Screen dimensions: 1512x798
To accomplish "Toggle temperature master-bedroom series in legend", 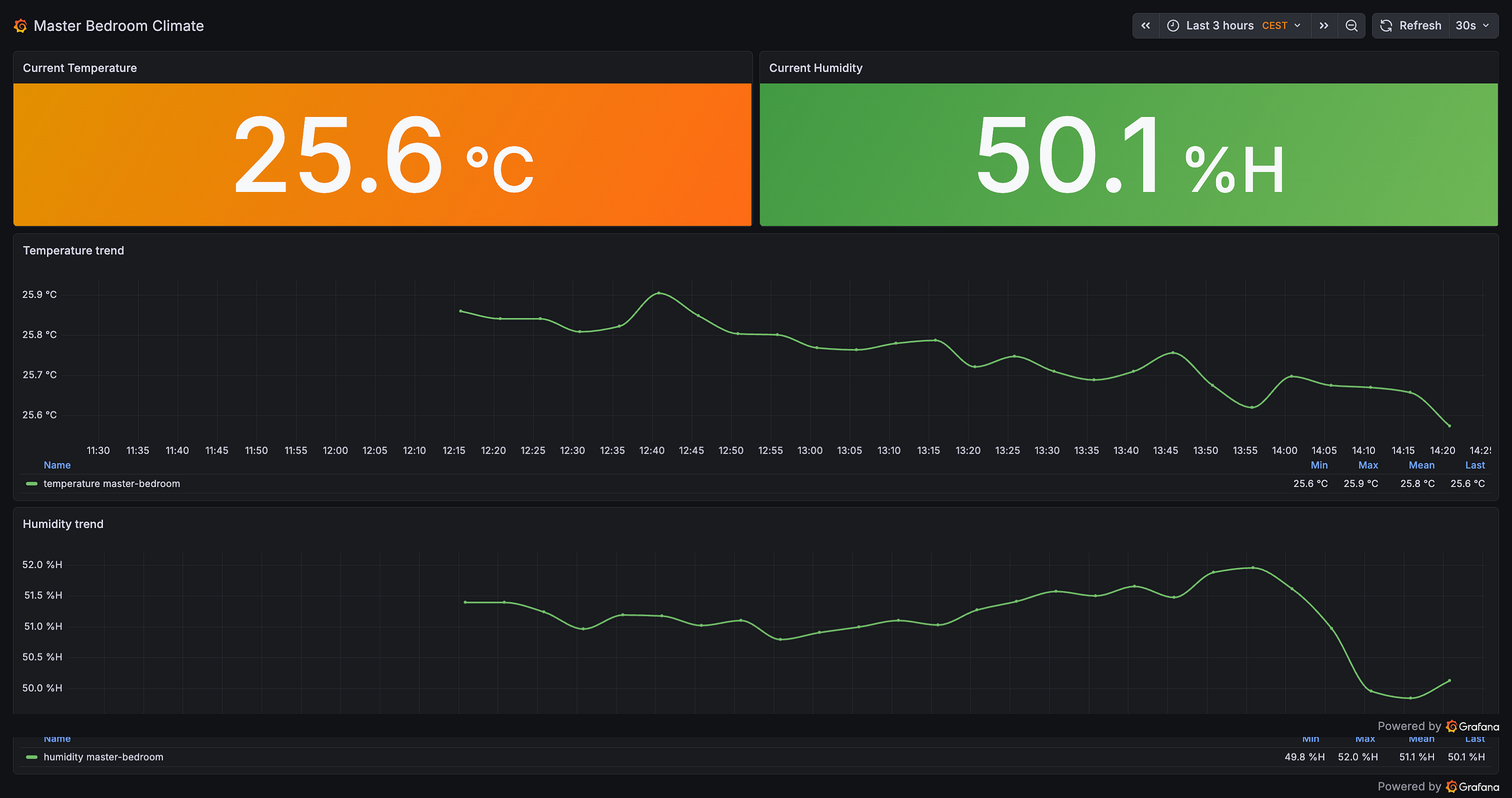I will [x=112, y=484].
